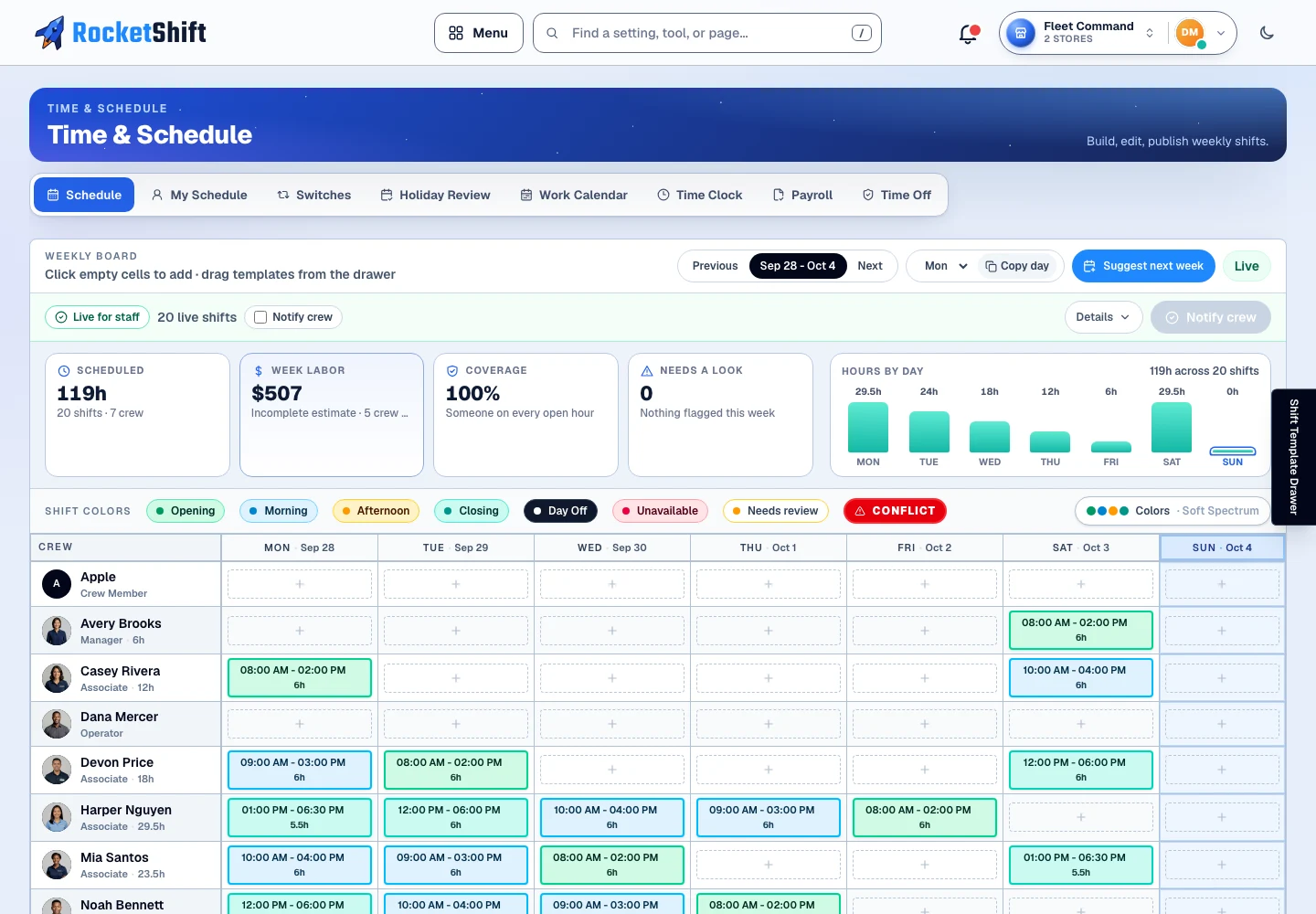Add shift for Dana Mercer on Tuesday

click(456, 724)
